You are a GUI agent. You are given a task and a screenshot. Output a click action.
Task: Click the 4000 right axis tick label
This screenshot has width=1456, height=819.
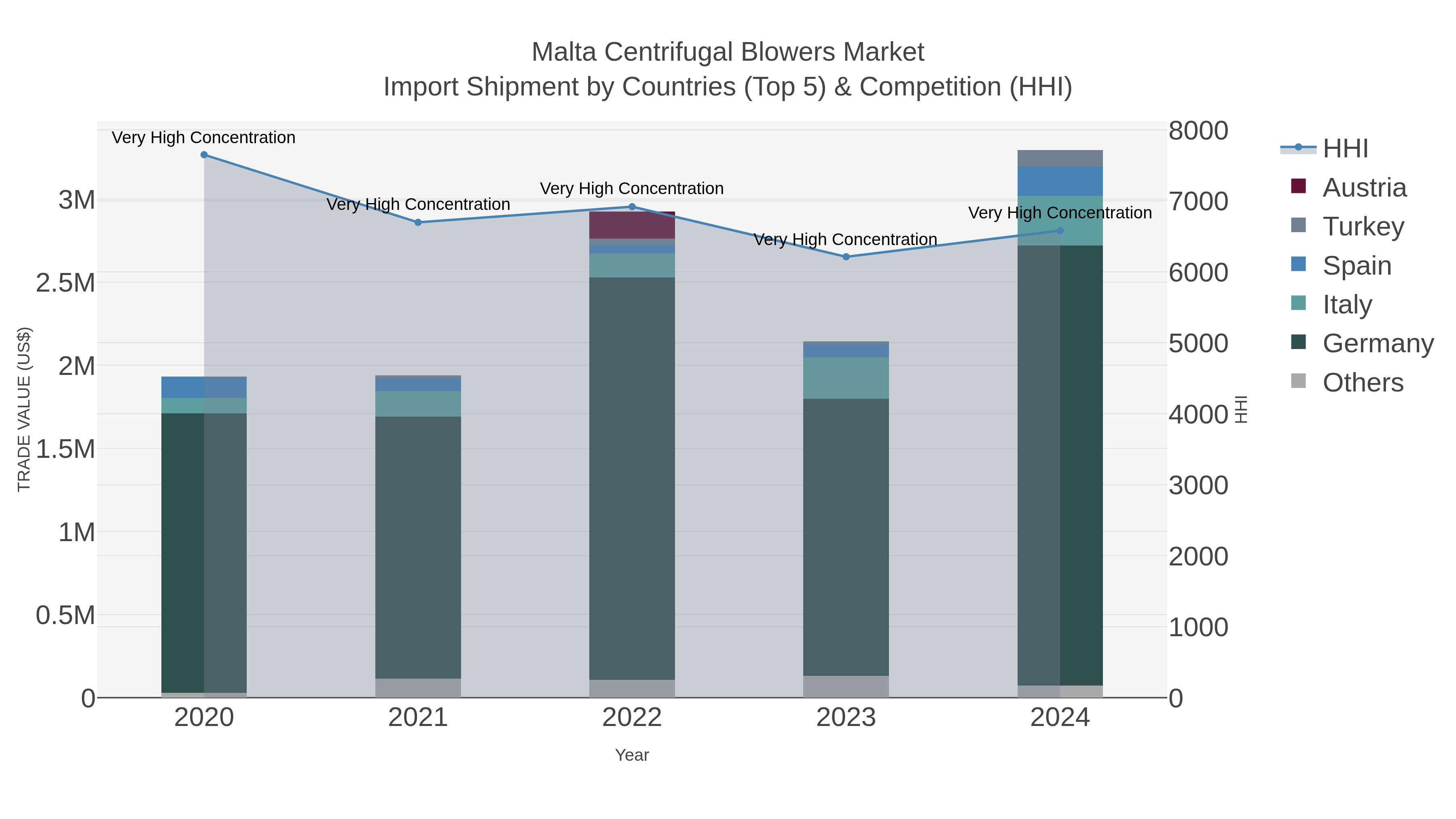(x=1198, y=414)
